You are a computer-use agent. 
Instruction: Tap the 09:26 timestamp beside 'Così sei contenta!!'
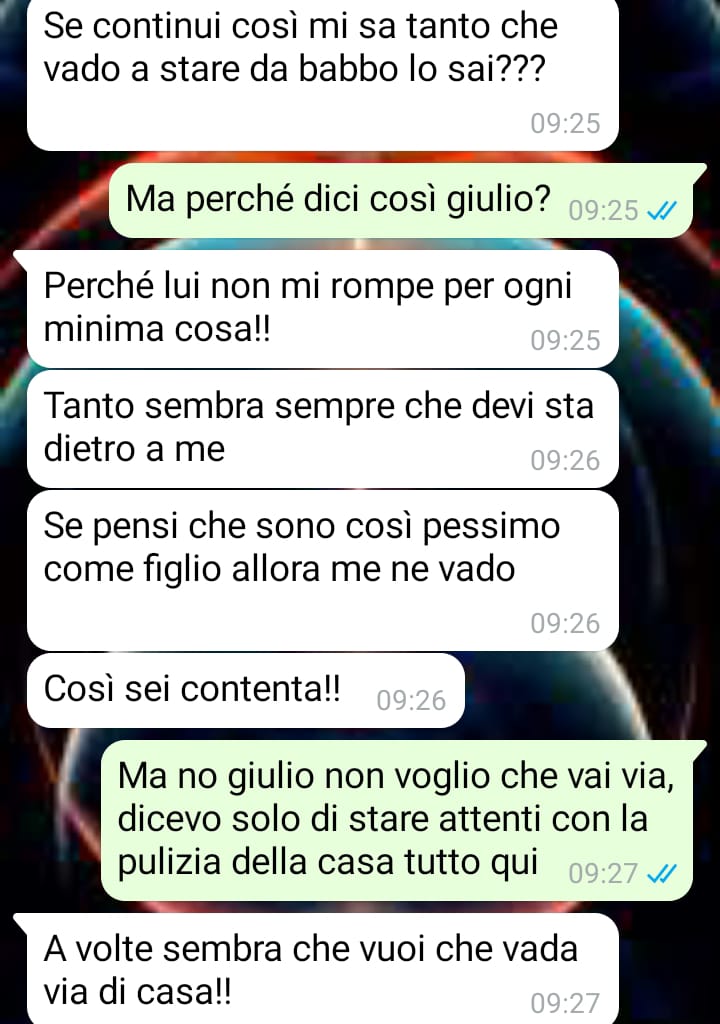pyautogui.click(x=411, y=700)
